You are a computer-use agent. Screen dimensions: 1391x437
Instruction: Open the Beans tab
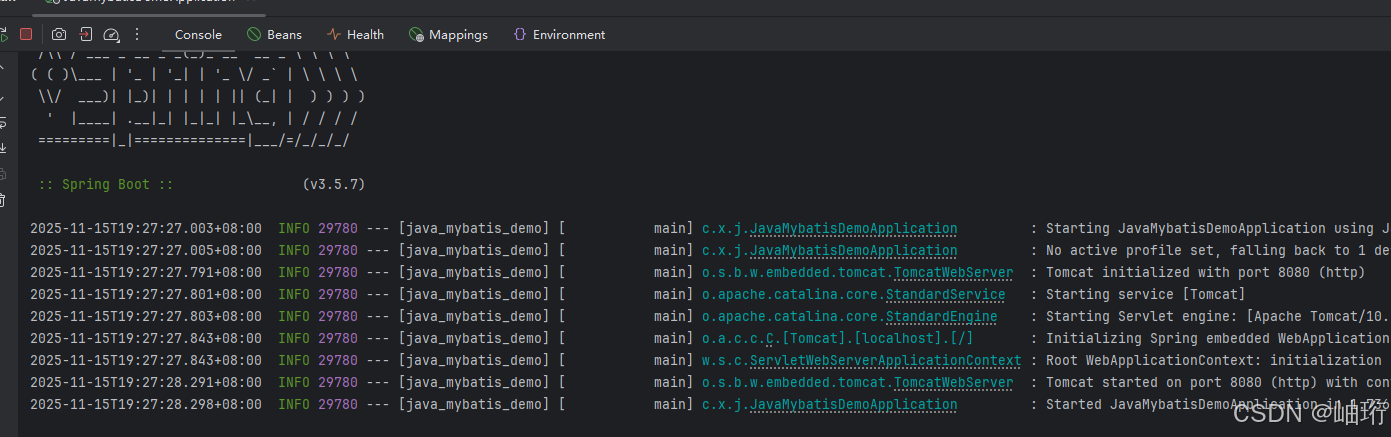tap(275, 34)
